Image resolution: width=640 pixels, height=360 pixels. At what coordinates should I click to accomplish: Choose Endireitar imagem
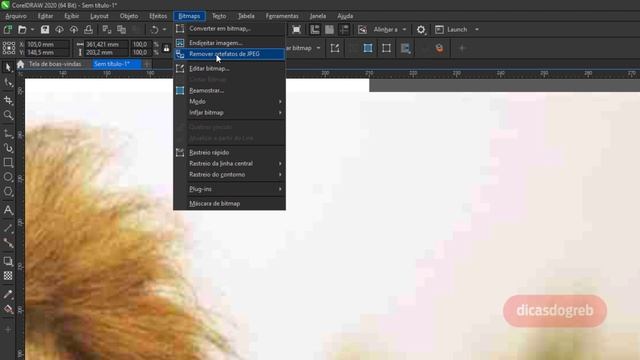tap(229, 42)
